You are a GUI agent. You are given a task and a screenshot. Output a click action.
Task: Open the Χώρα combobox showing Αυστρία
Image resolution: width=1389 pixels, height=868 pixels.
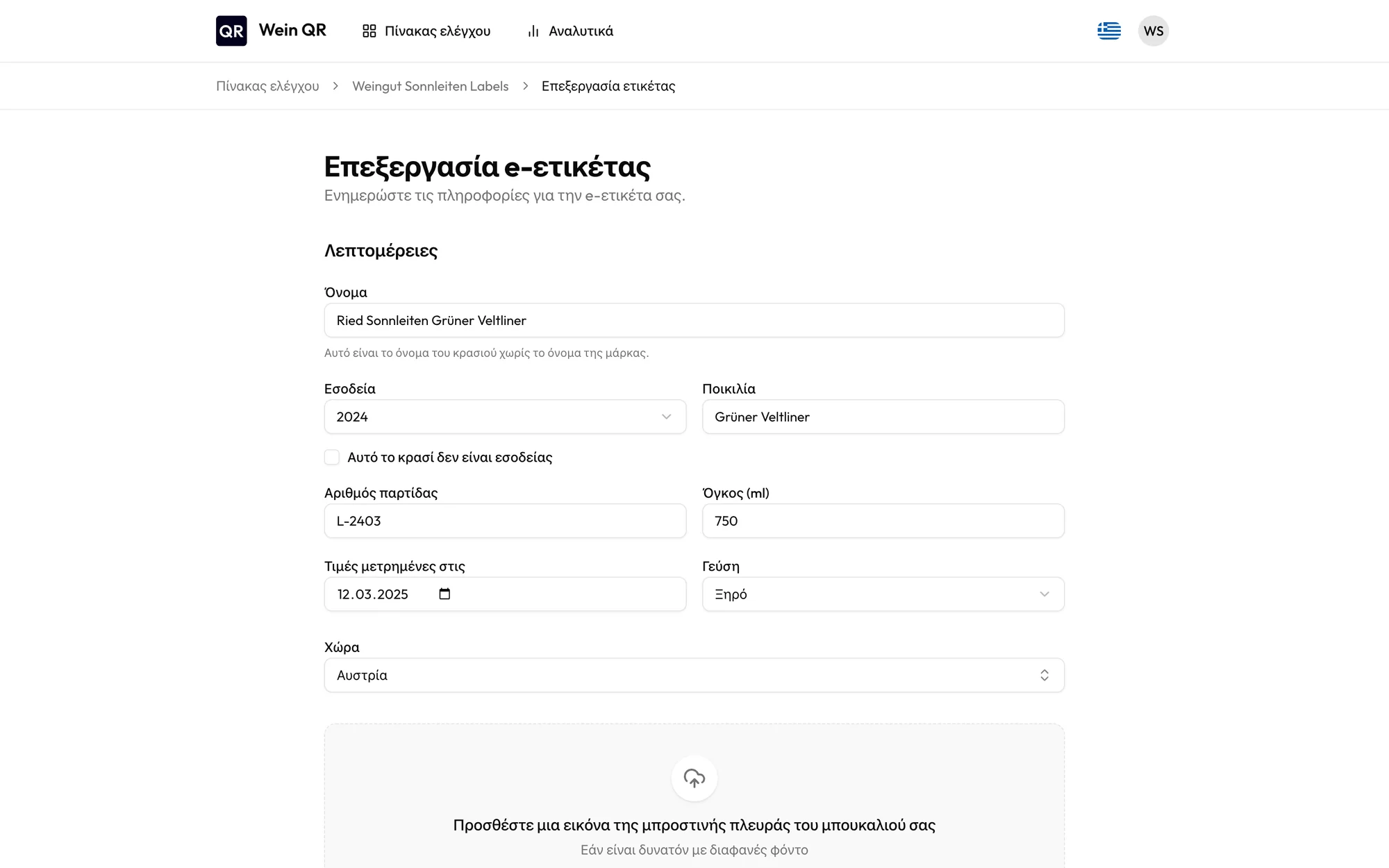694,675
